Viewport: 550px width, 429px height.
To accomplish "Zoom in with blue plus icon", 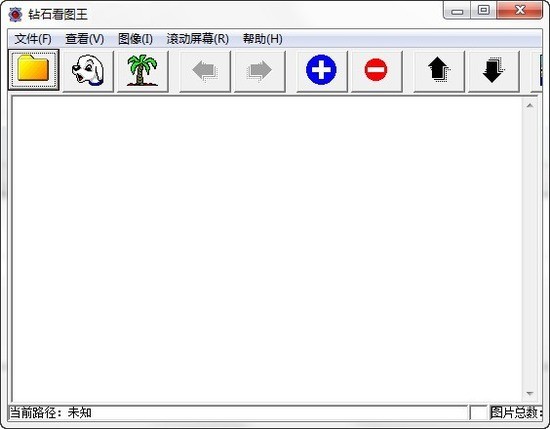I will coord(322,71).
